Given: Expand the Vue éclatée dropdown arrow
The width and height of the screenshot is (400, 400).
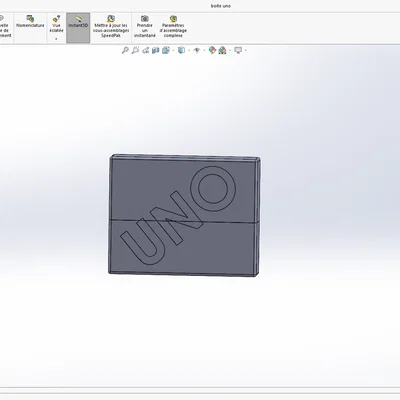Looking at the screenshot, I should pyautogui.click(x=56, y=39).
